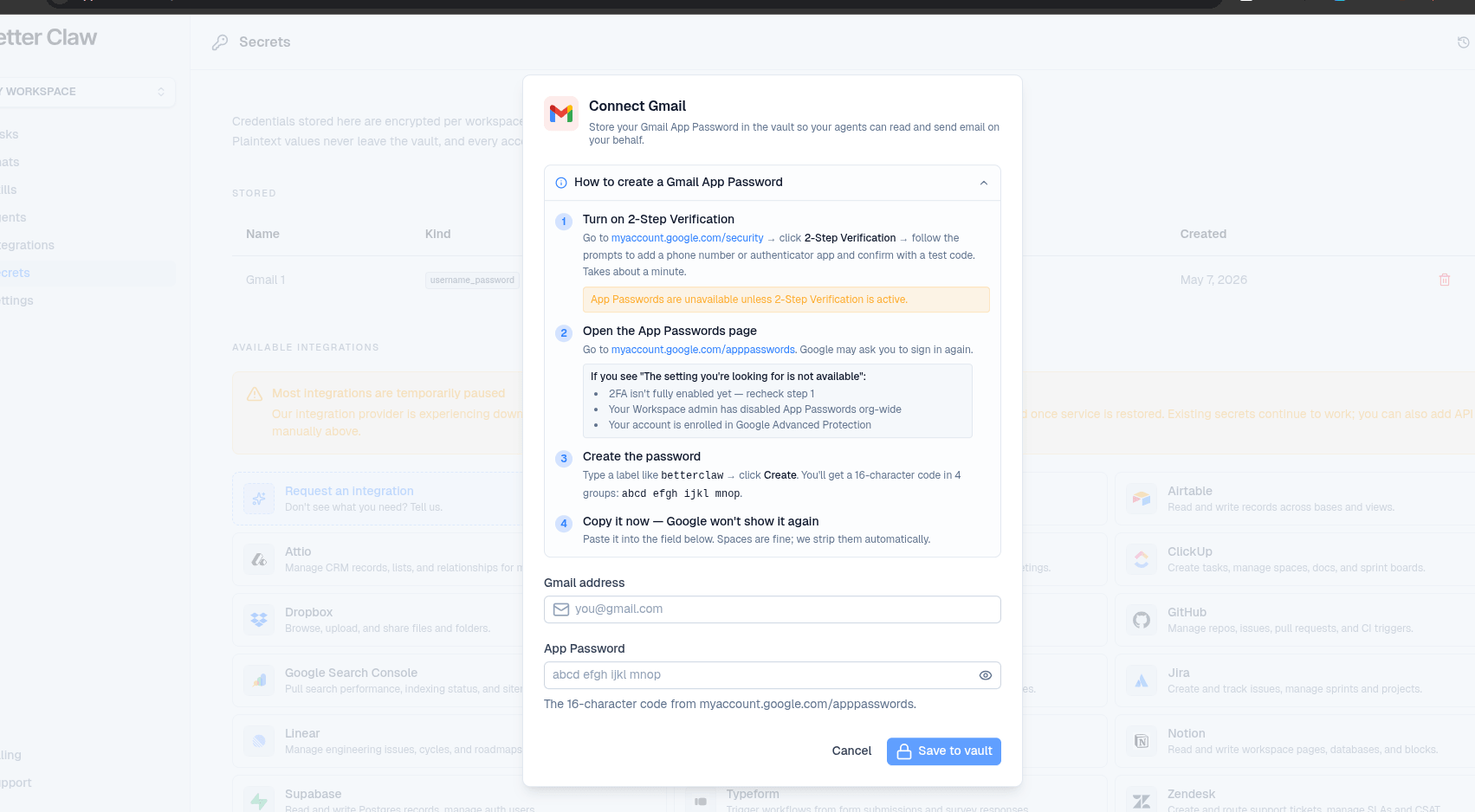
Task: Delete the Gmail 1 secret with the trash icon
Action: pyautogui.click(x=1444, y=280)
